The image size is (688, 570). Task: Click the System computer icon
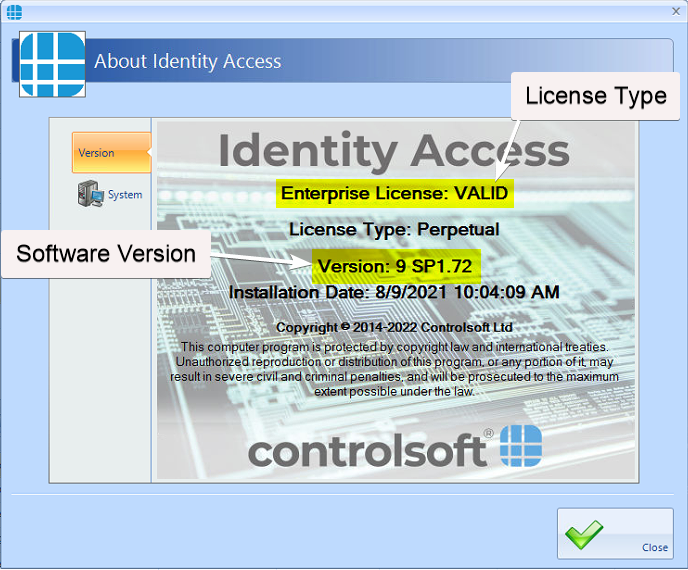(x=90, y=194)
